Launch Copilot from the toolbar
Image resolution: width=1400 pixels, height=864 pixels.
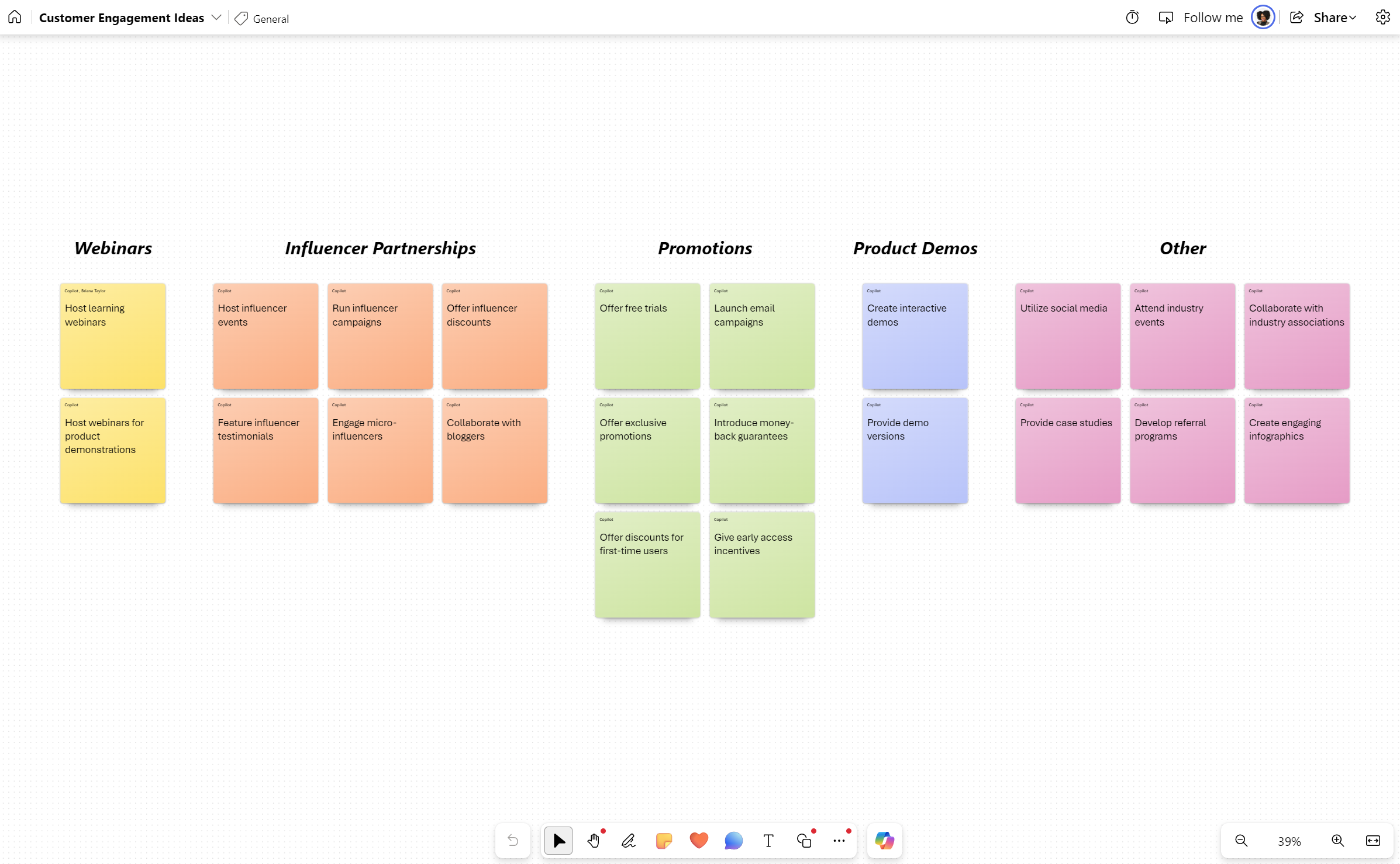tap(884, 841)
